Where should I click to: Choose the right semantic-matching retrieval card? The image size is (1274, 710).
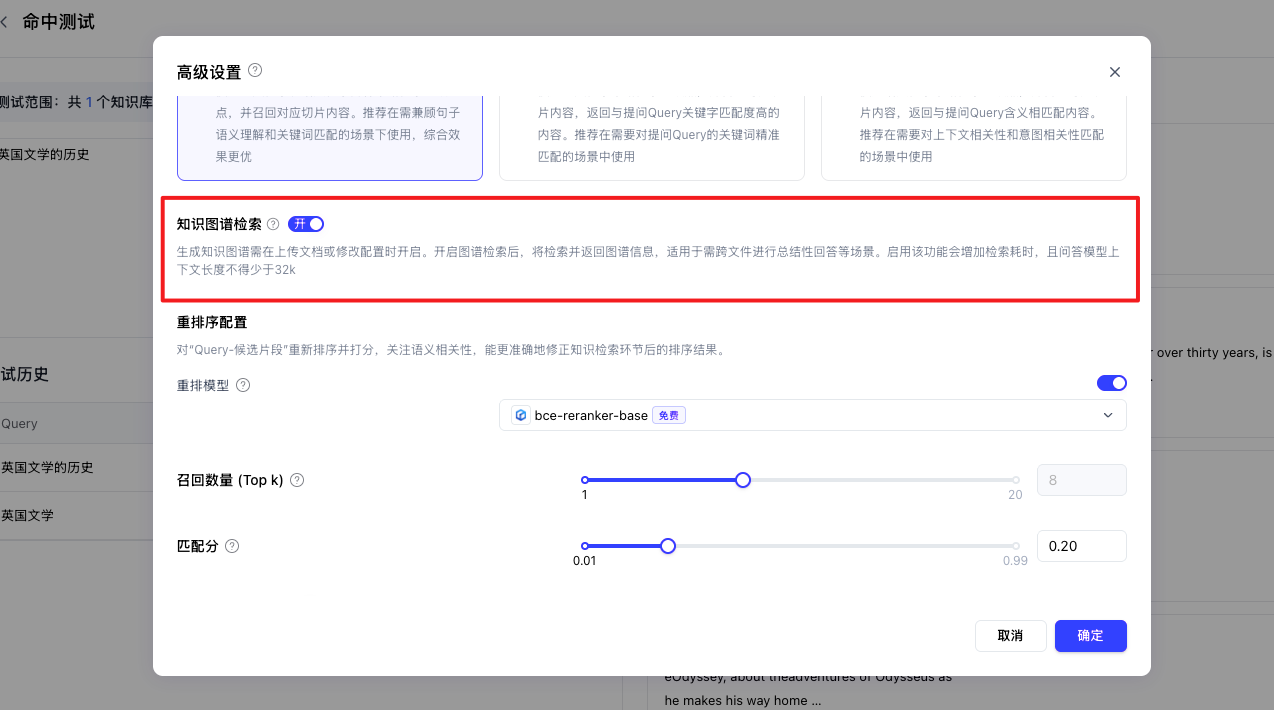[973, 135]
